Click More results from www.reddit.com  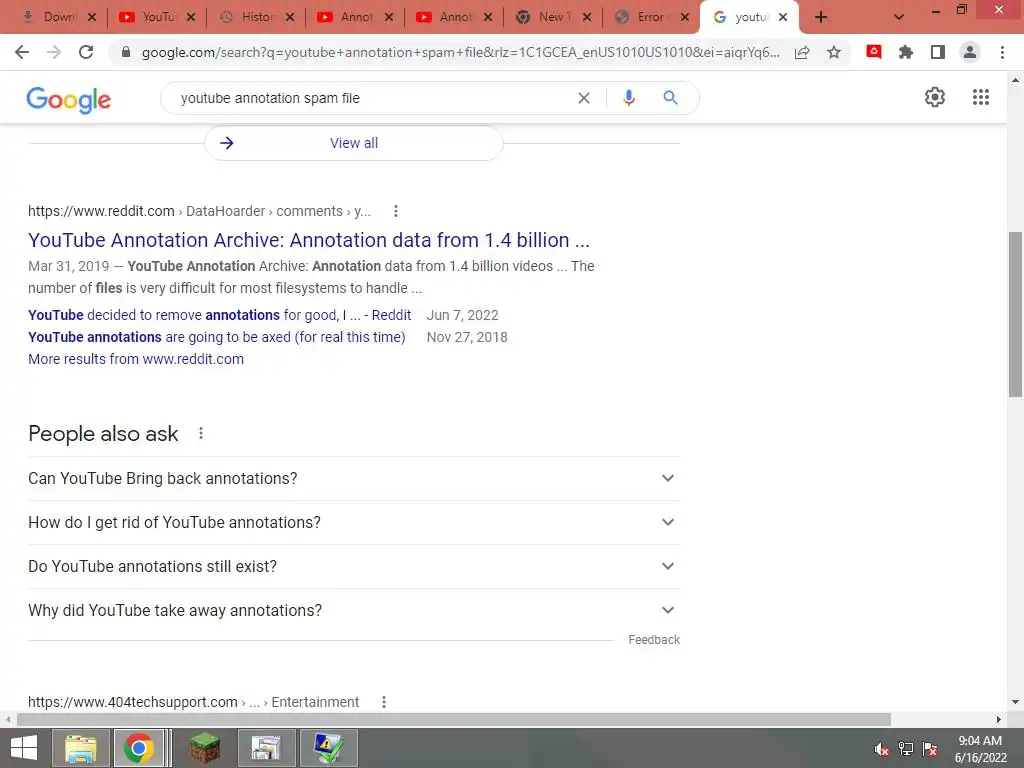click(136, 359)
